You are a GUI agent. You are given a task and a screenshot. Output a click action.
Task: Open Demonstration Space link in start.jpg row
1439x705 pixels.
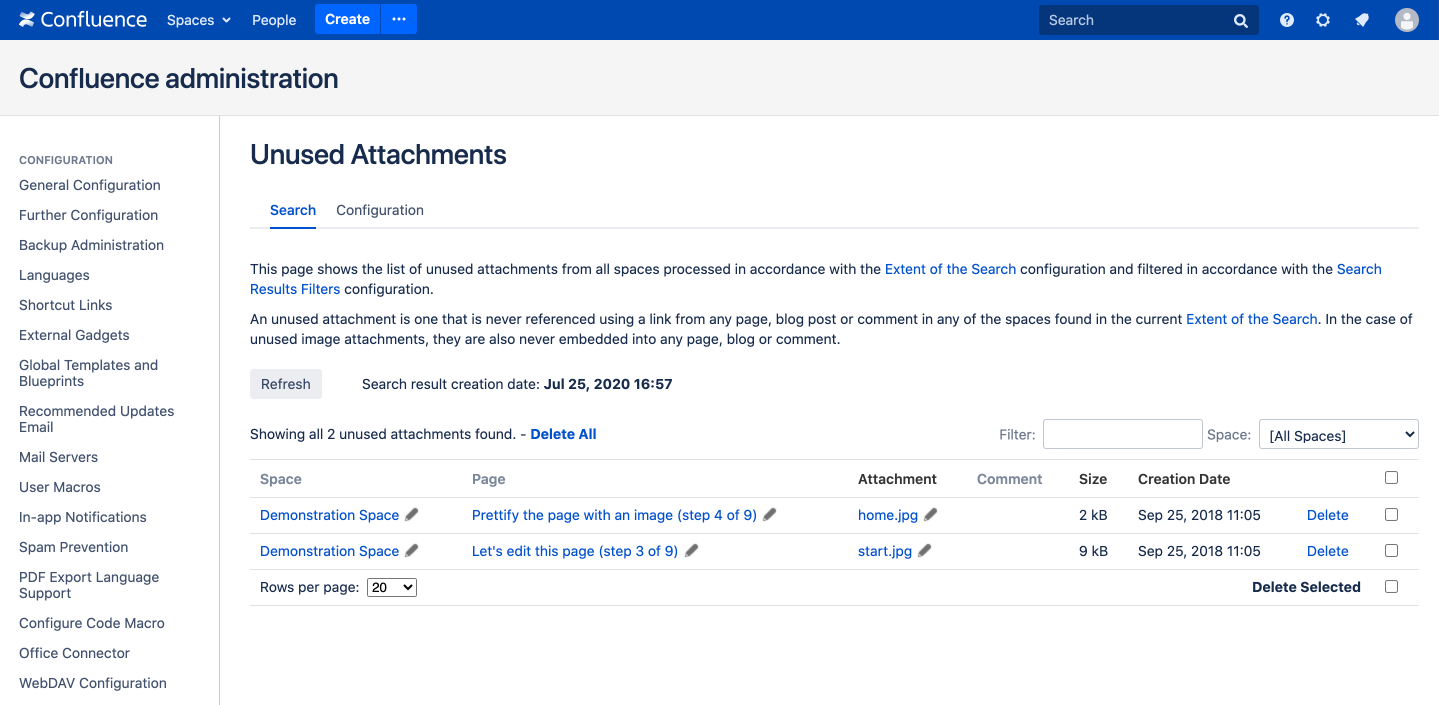point(329,551)
